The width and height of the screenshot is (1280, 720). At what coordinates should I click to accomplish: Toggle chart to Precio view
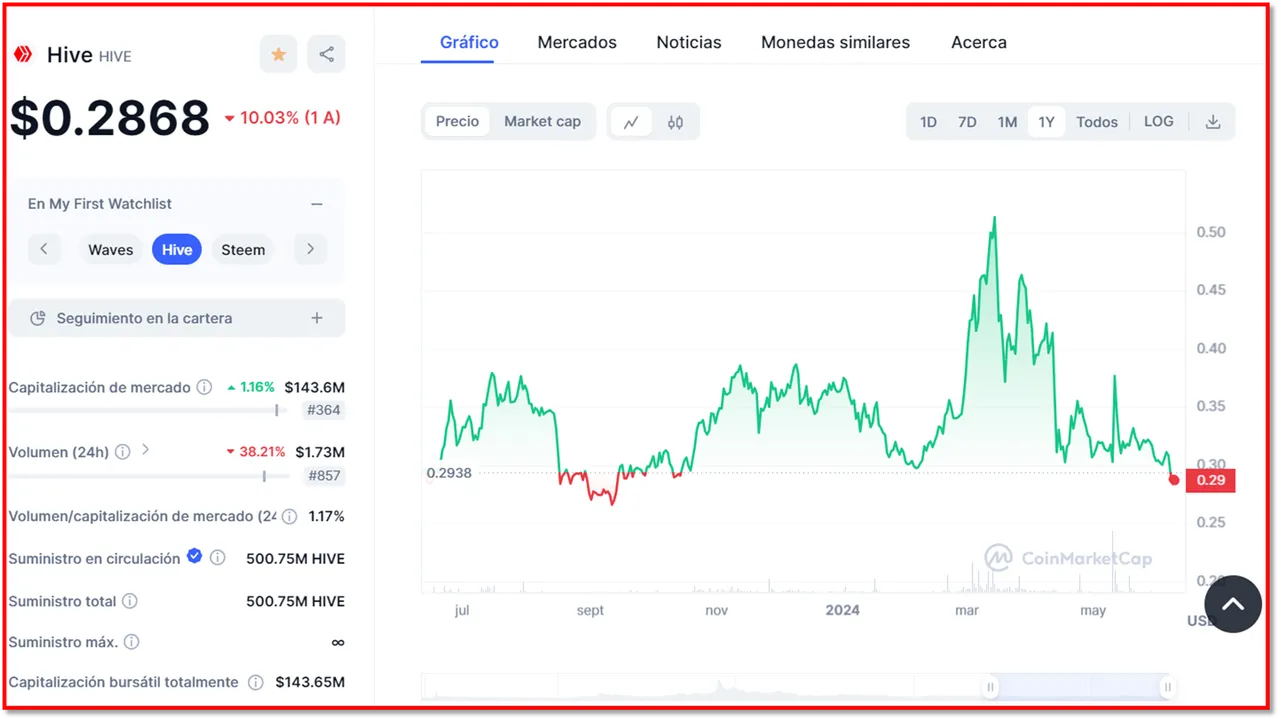457,121
